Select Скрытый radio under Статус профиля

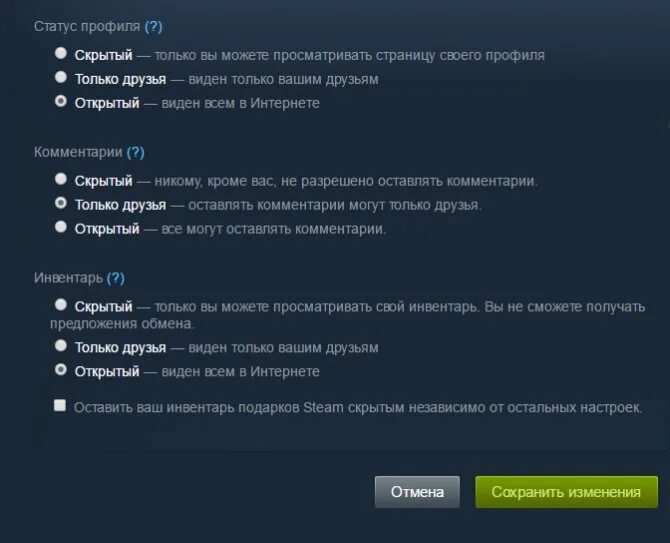coord(61,53)
